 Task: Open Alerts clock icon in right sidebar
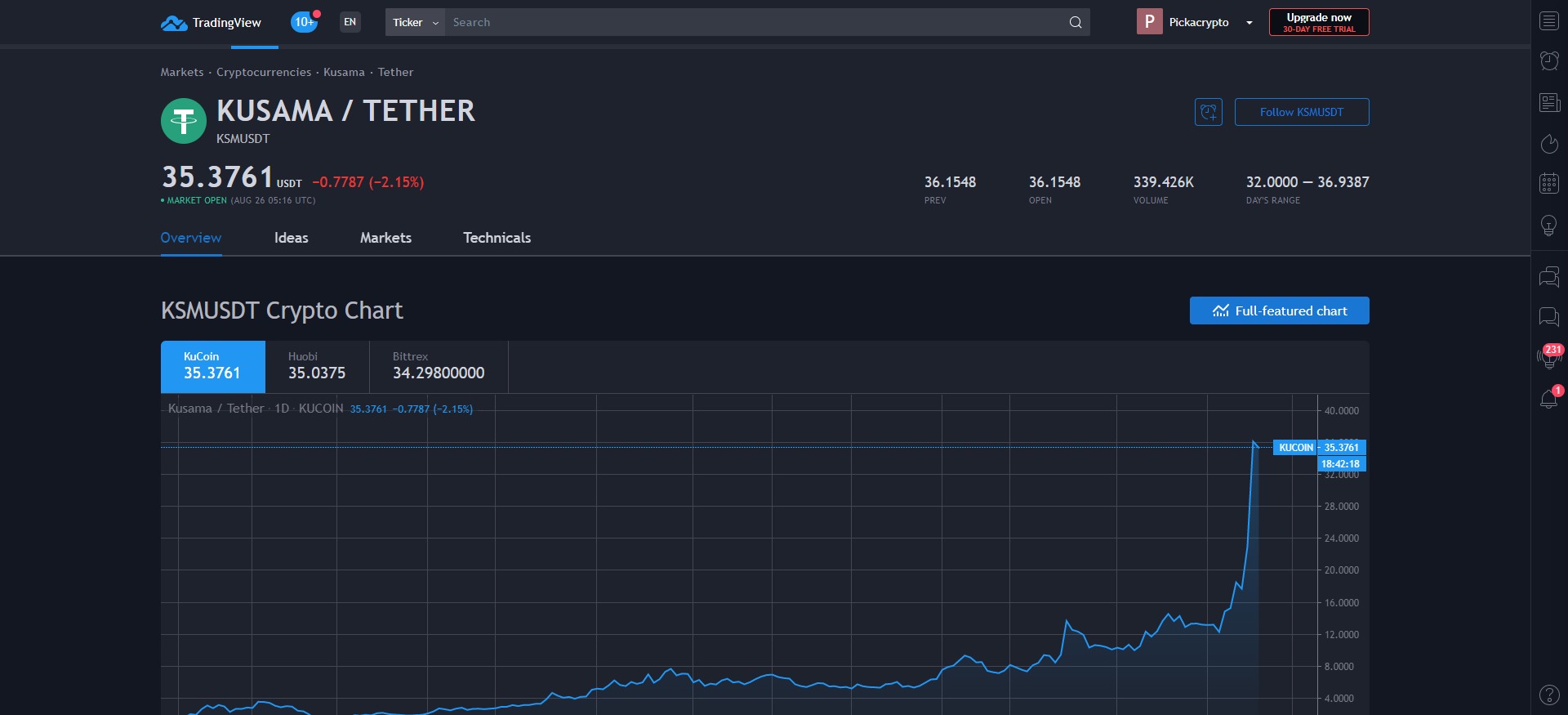1549,60
